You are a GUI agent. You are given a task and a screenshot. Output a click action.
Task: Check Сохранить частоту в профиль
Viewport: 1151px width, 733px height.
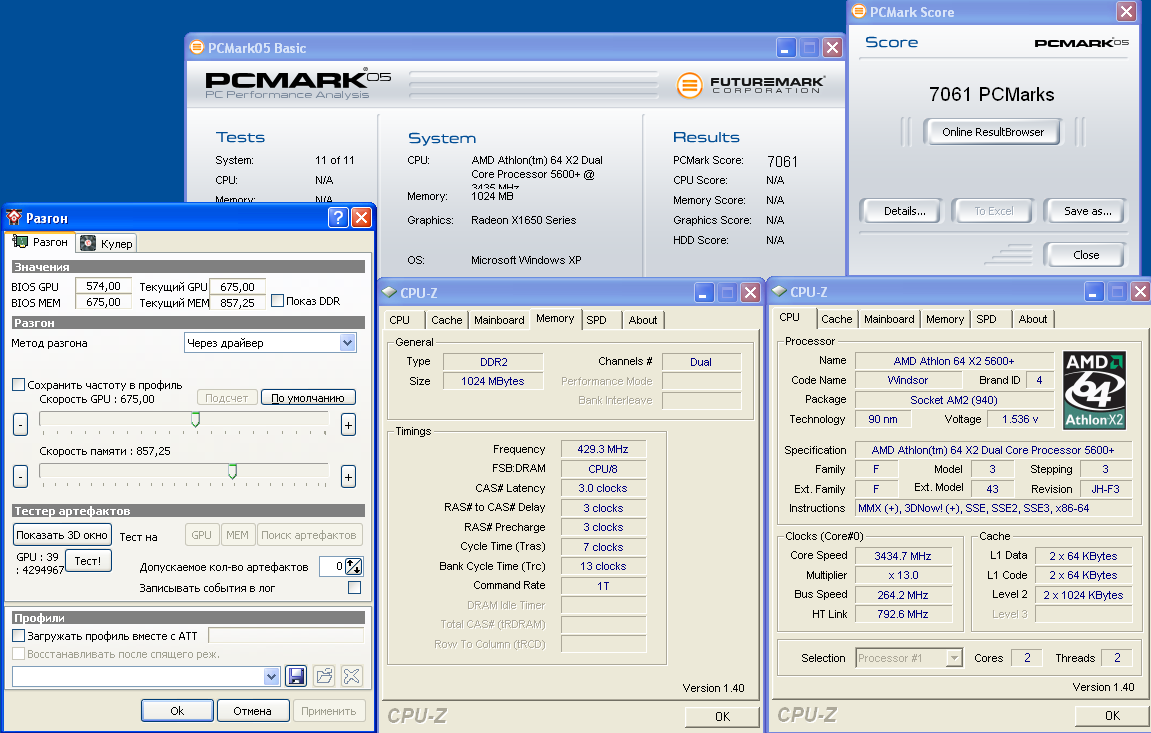tap(19, 384)
